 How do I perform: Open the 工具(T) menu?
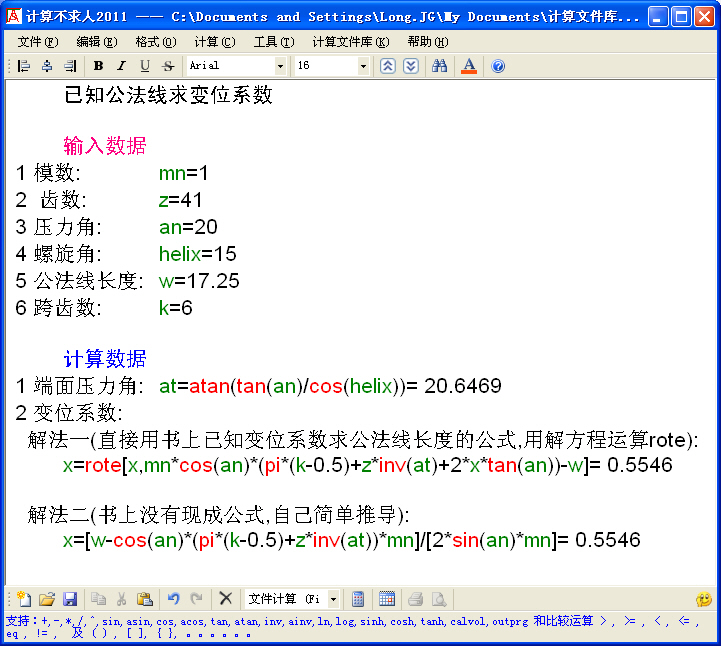[274, 42]
